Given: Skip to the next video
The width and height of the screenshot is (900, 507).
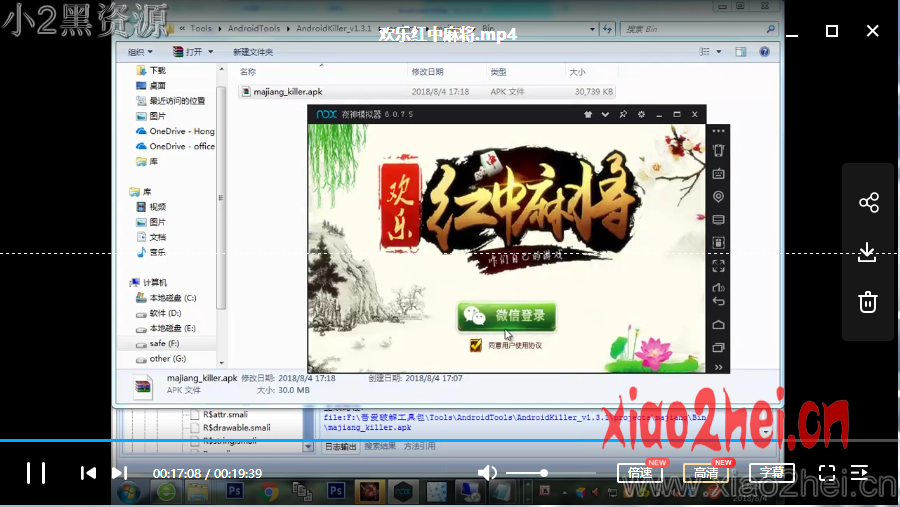Looking at the screenshot, I should point(119,473).
